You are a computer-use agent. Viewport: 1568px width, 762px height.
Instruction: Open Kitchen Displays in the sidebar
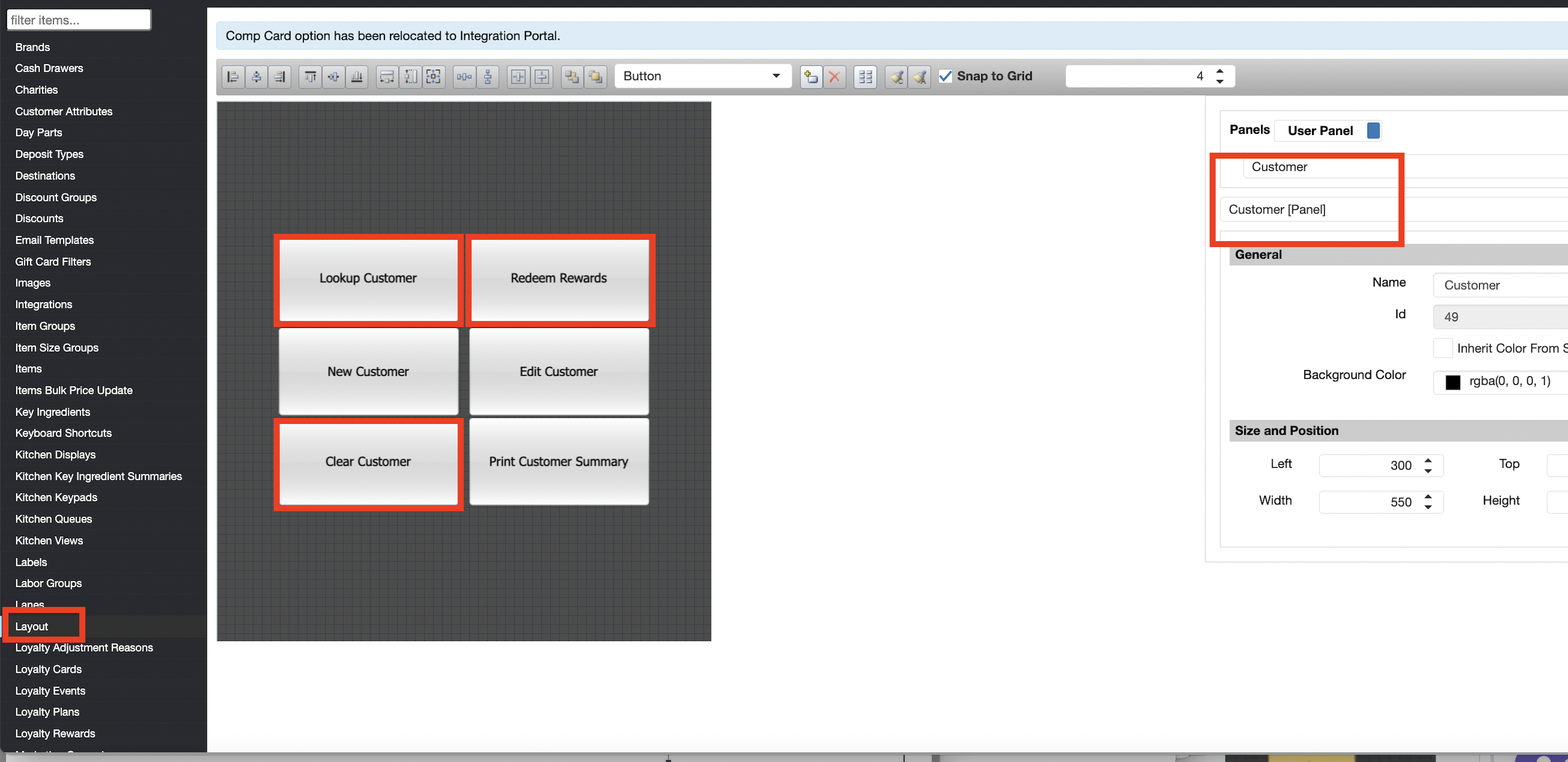coord(55,454)
